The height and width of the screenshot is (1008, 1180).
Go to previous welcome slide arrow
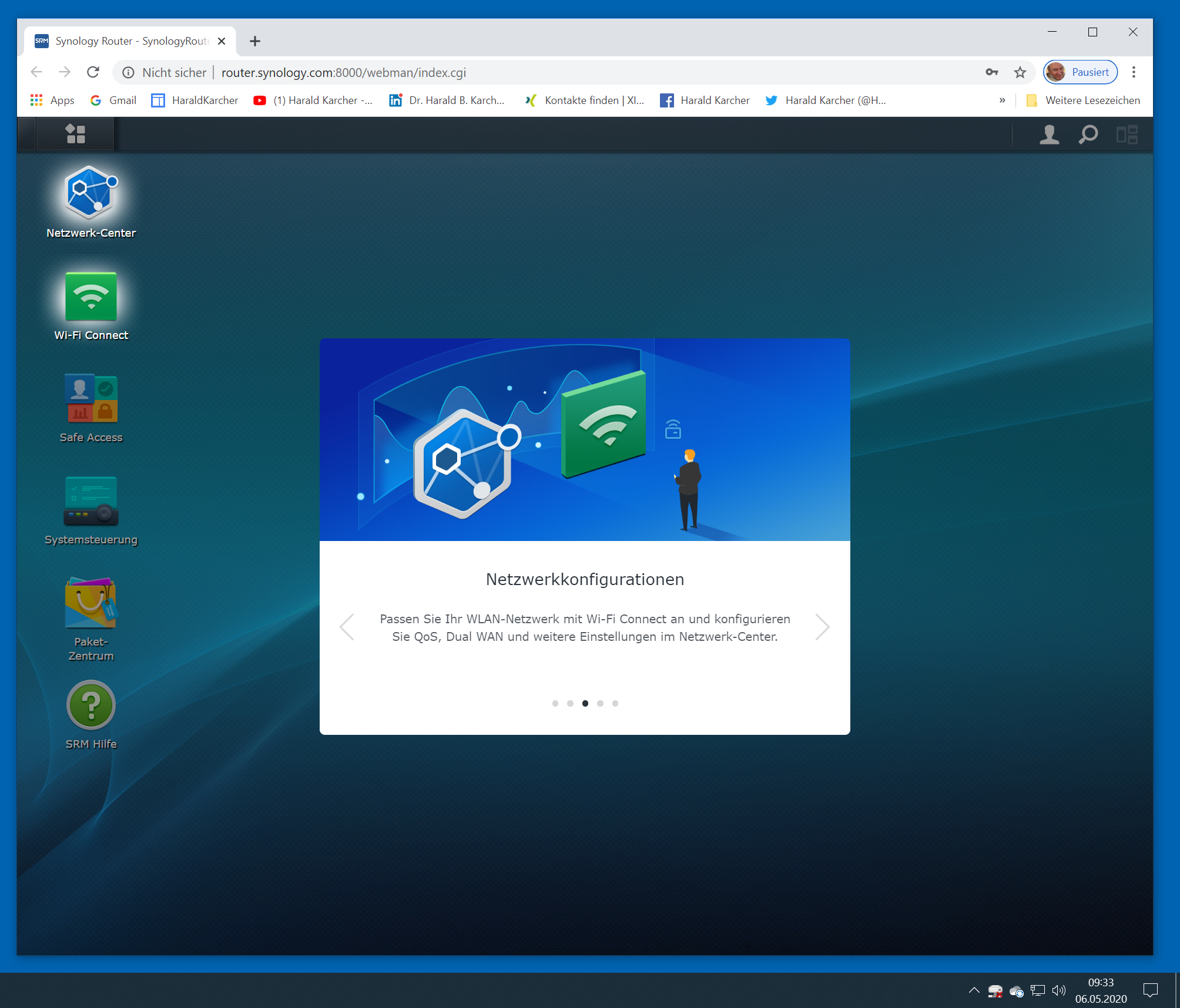347,627
